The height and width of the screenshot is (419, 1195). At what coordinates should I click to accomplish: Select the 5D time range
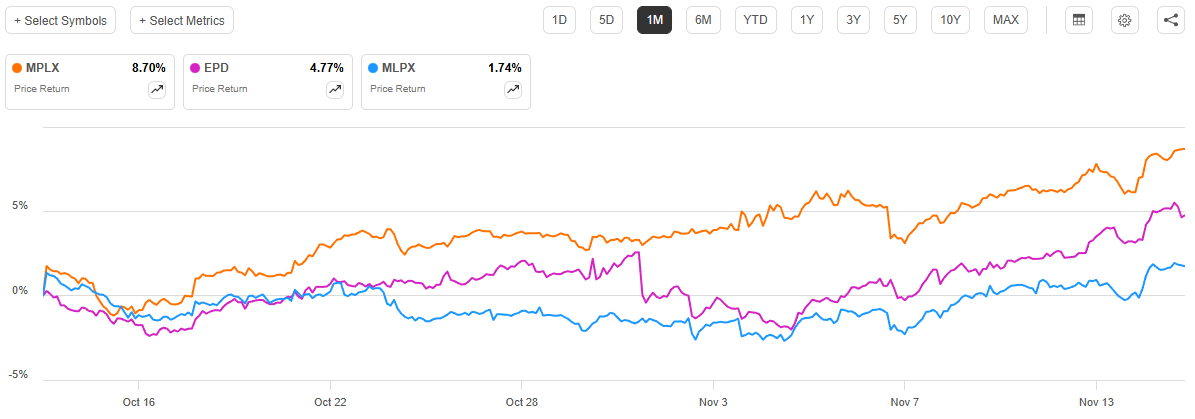[x=606, y=20]
